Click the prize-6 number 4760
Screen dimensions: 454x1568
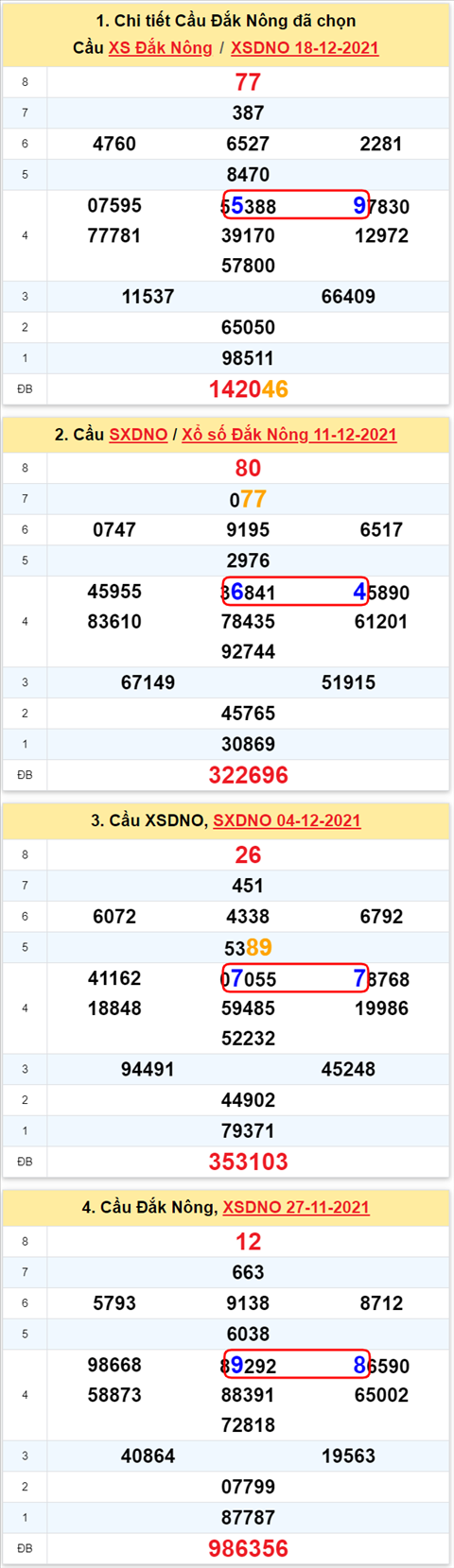(x=114, y=144)
